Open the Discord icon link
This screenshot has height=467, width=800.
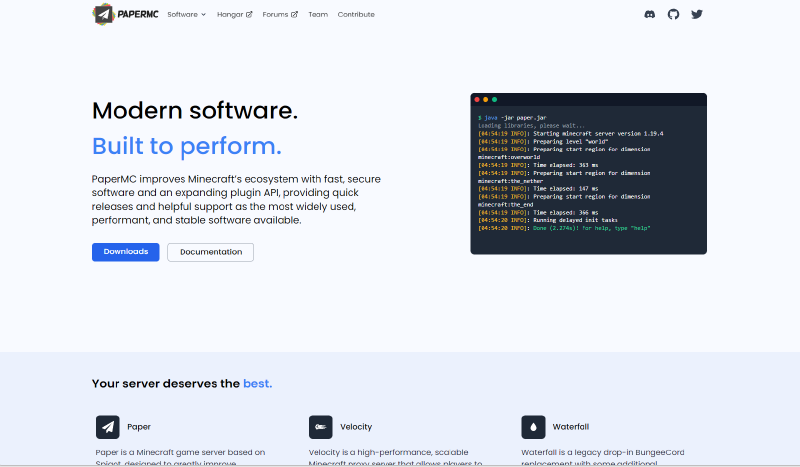651,14
